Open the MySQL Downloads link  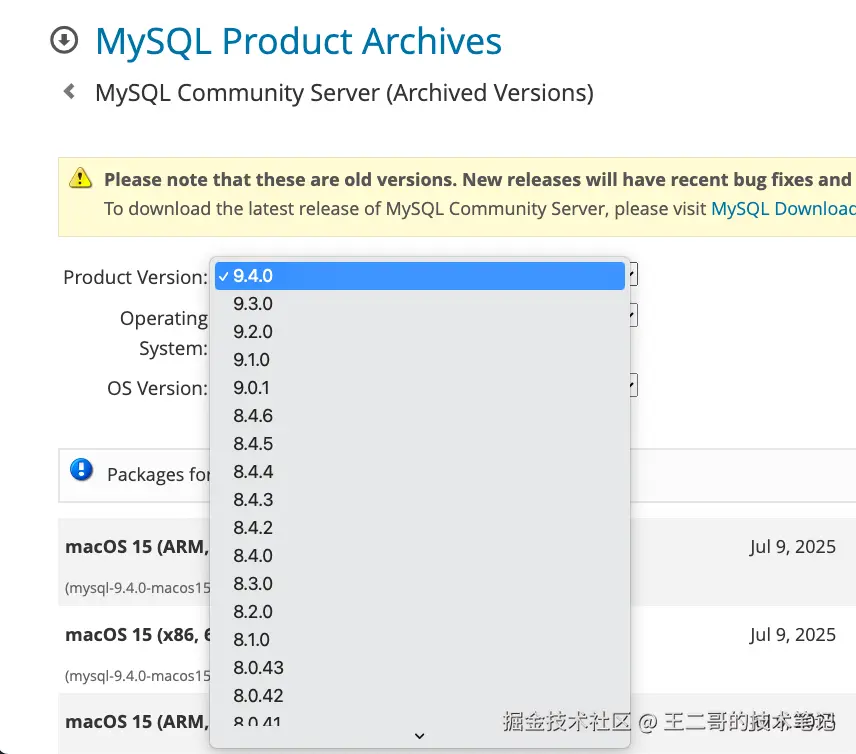click(783, 209)
